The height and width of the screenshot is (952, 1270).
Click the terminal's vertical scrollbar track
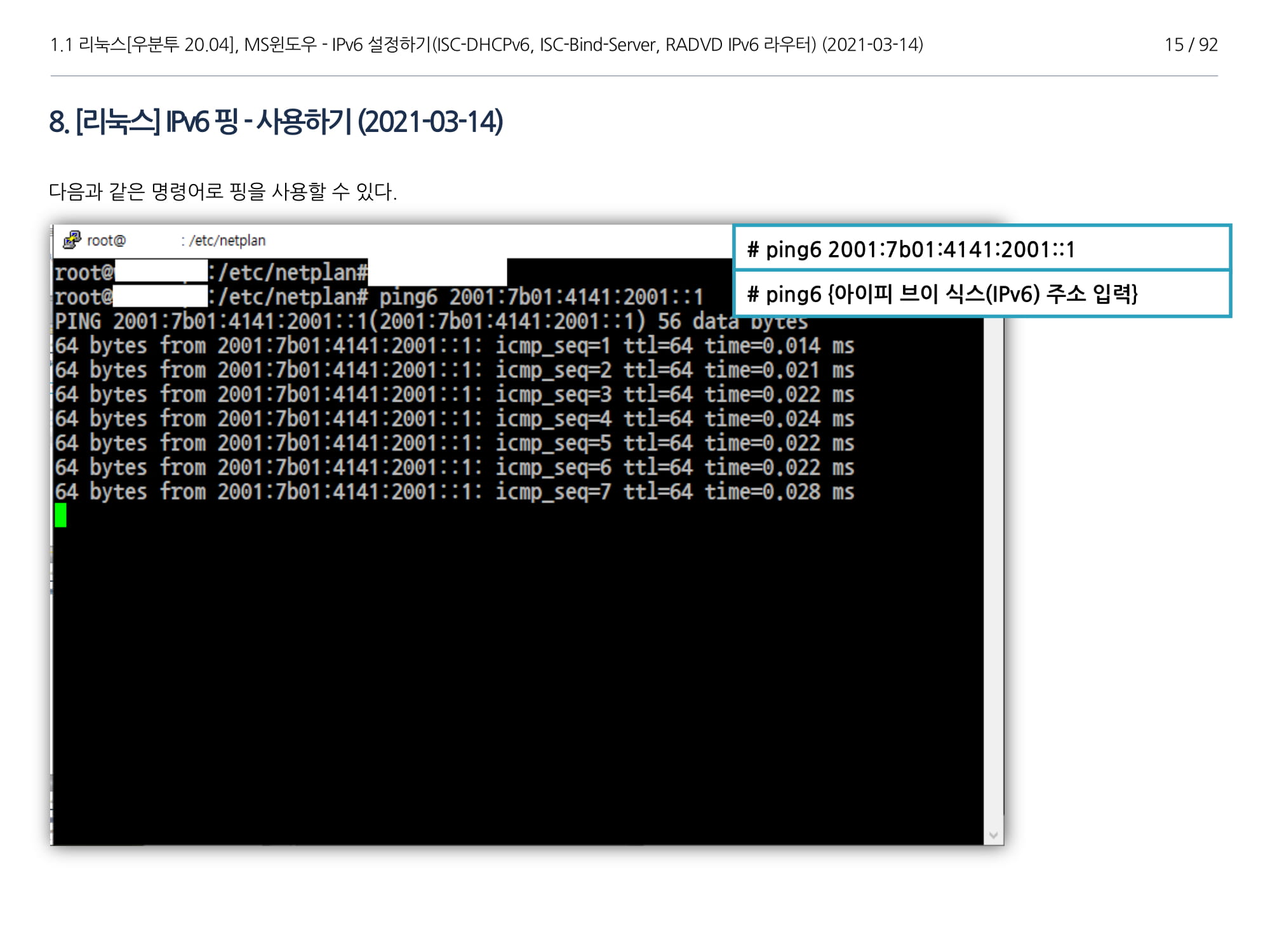[x=993, y=571]
